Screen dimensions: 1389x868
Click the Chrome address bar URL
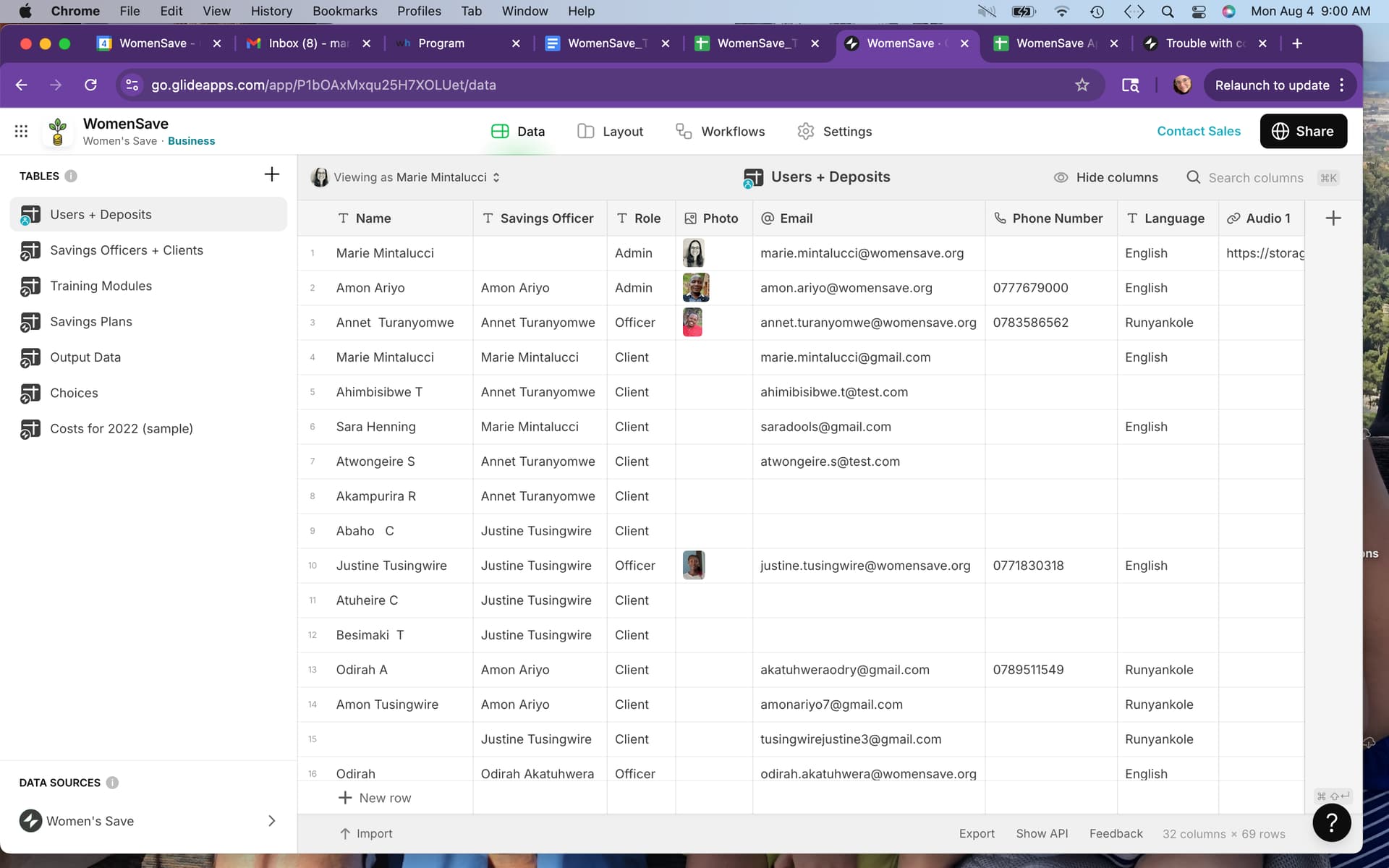(x=323, y=85)
